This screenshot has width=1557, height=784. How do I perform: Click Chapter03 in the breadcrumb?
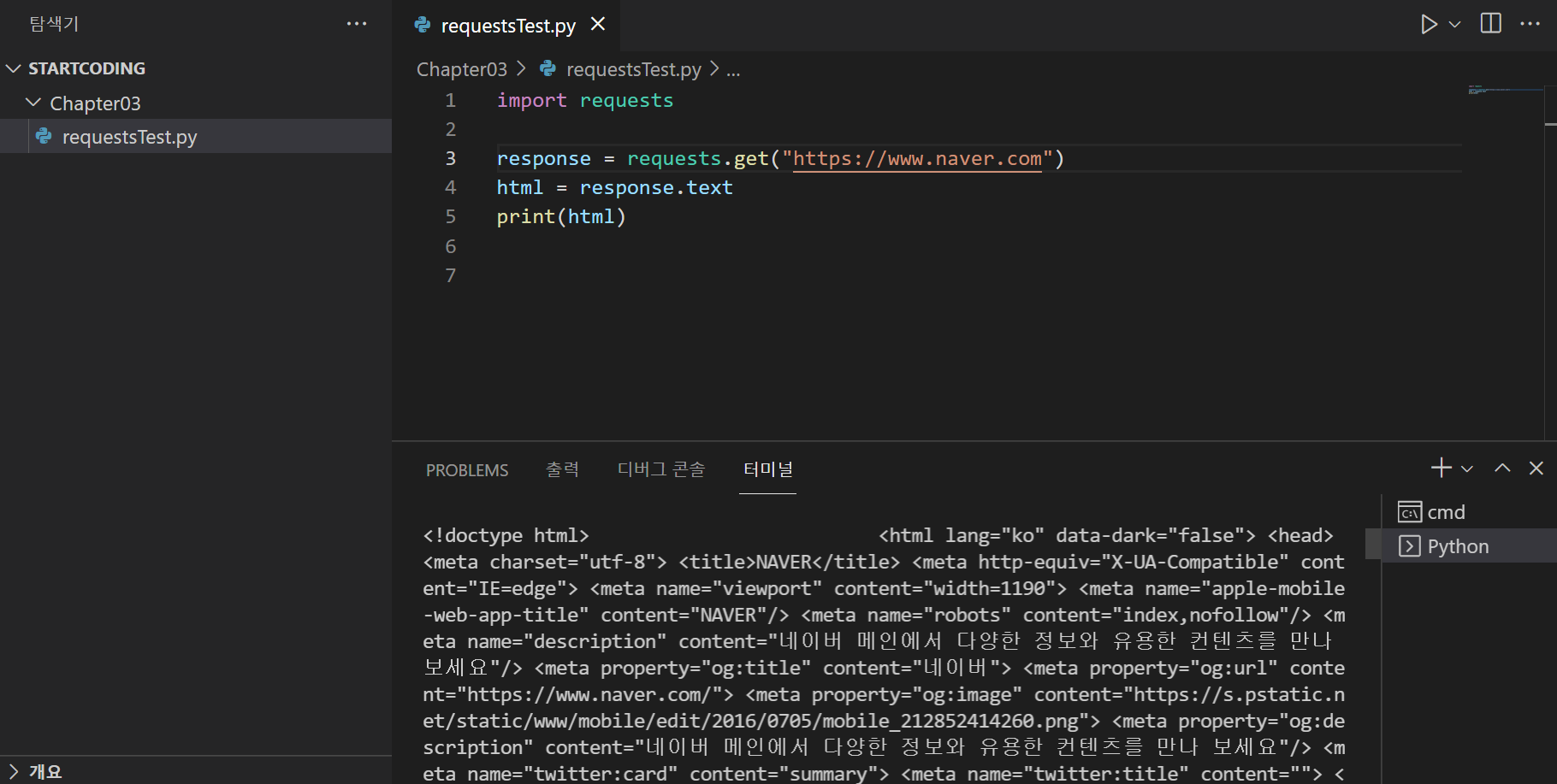[461, 69]
